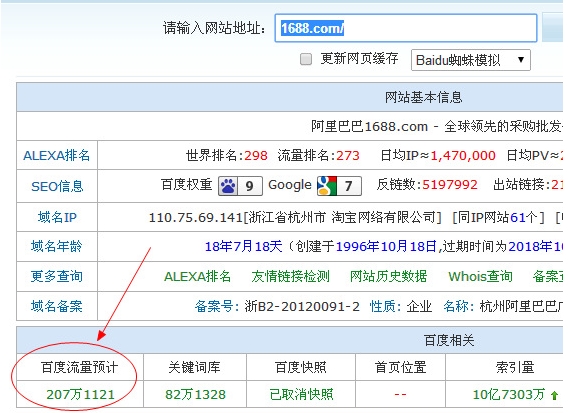Click the creation date 1996年10月18日
Image resolution: width=568 pixels, height=413 pixels.
coord(386,247)
